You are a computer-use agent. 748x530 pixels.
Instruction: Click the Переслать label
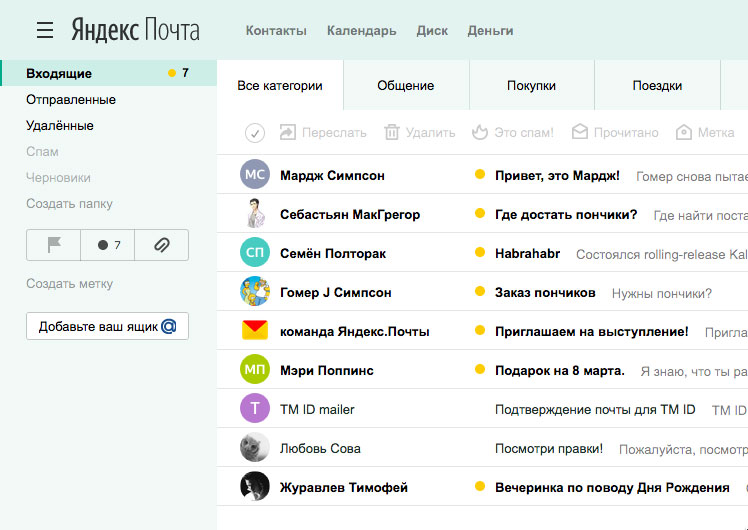coord(334,133)
